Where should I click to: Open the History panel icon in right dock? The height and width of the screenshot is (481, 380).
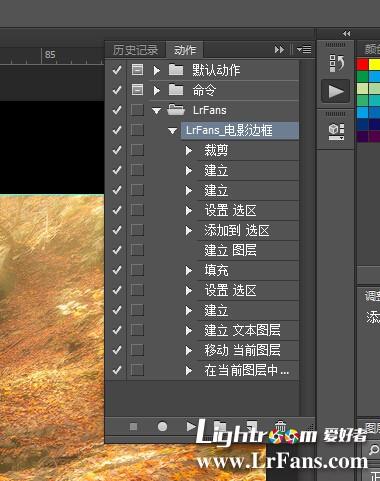tap(336, 63)
